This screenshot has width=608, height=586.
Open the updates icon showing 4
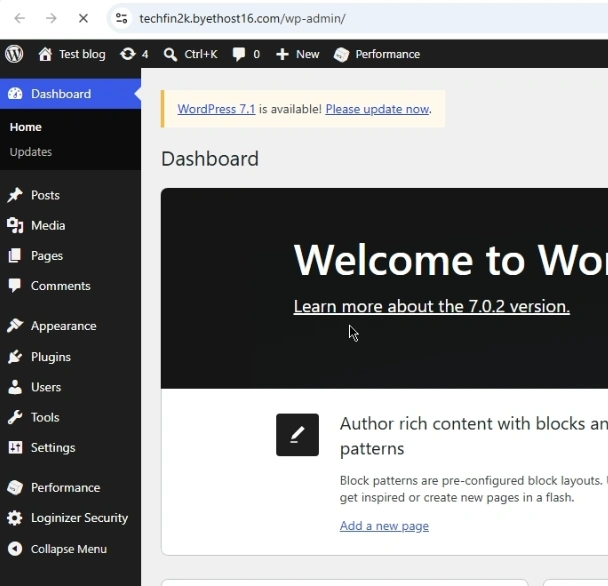tap(128, 54)
